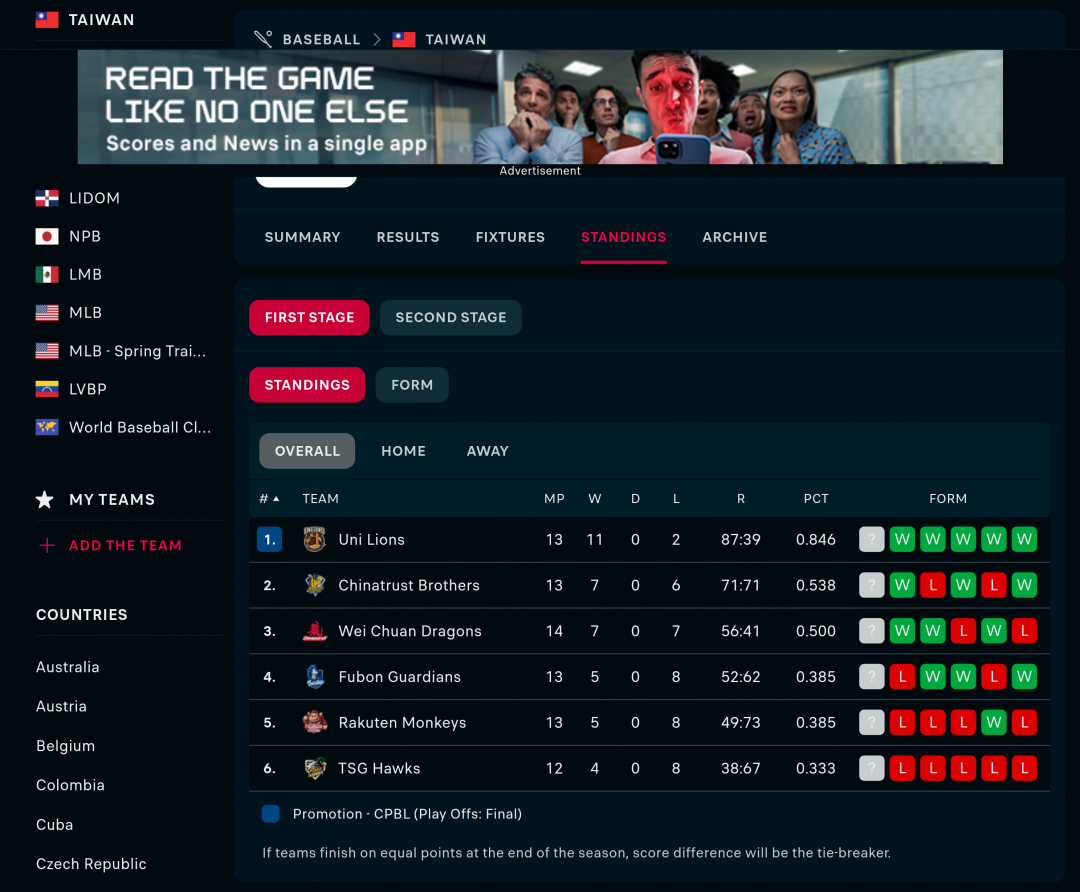Open the Baseball breadcrumb link
Screen dimensions: 1080x892
click(x=320, y=40)
